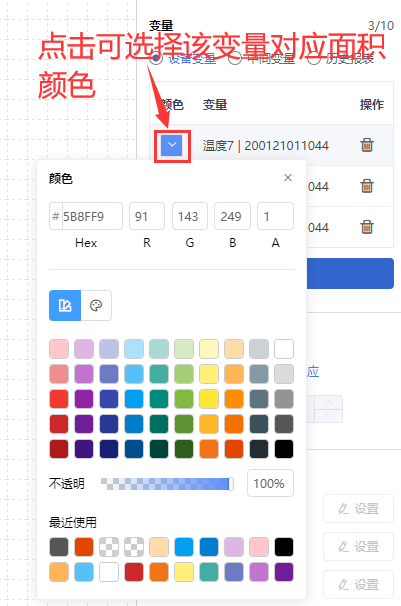Close the 颜色 color picker popup
This screenshot has width=401, height=606.
coord(288,177)
